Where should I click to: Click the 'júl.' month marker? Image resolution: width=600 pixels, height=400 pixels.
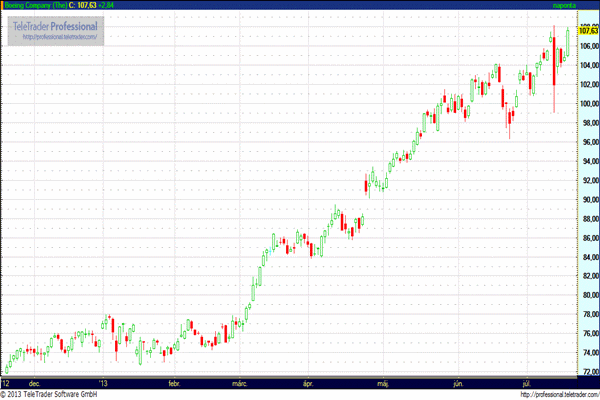526,383
